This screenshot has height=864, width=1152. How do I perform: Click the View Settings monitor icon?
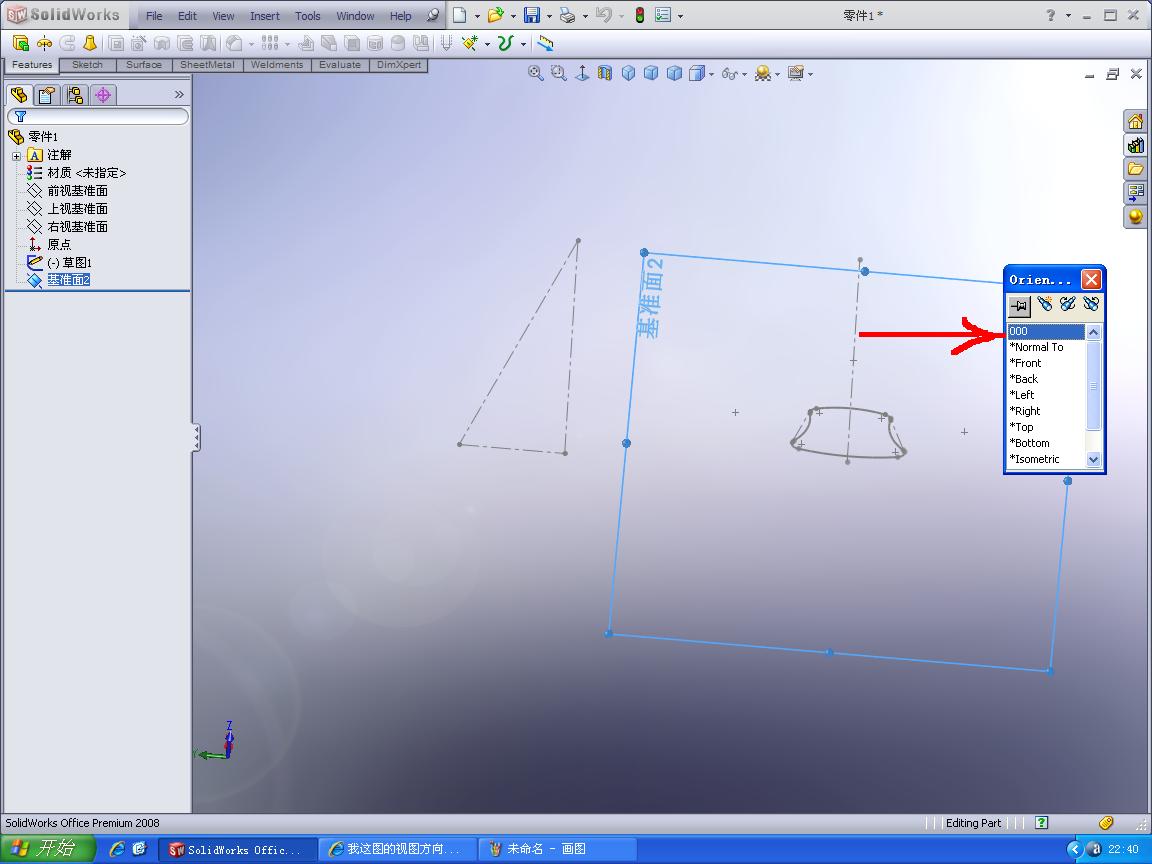click(x=796, y=73)
